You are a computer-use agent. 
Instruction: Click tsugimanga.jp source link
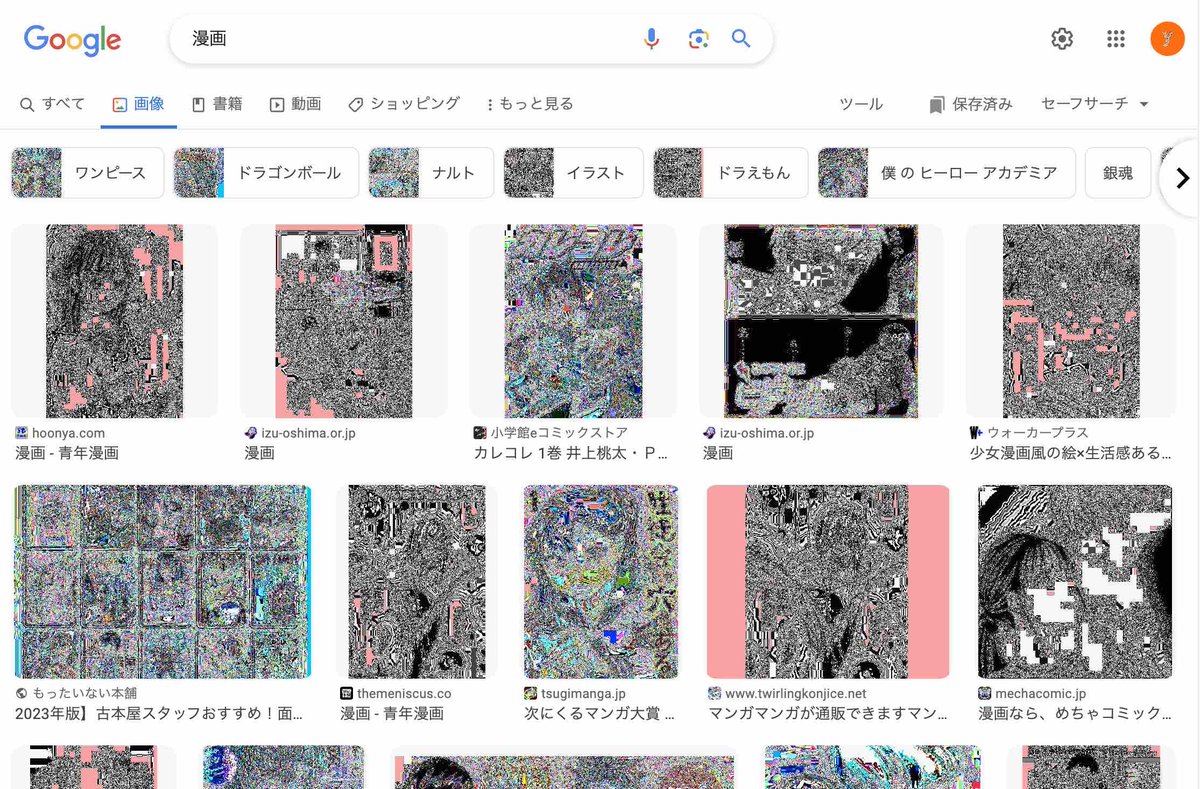[584, 693]
